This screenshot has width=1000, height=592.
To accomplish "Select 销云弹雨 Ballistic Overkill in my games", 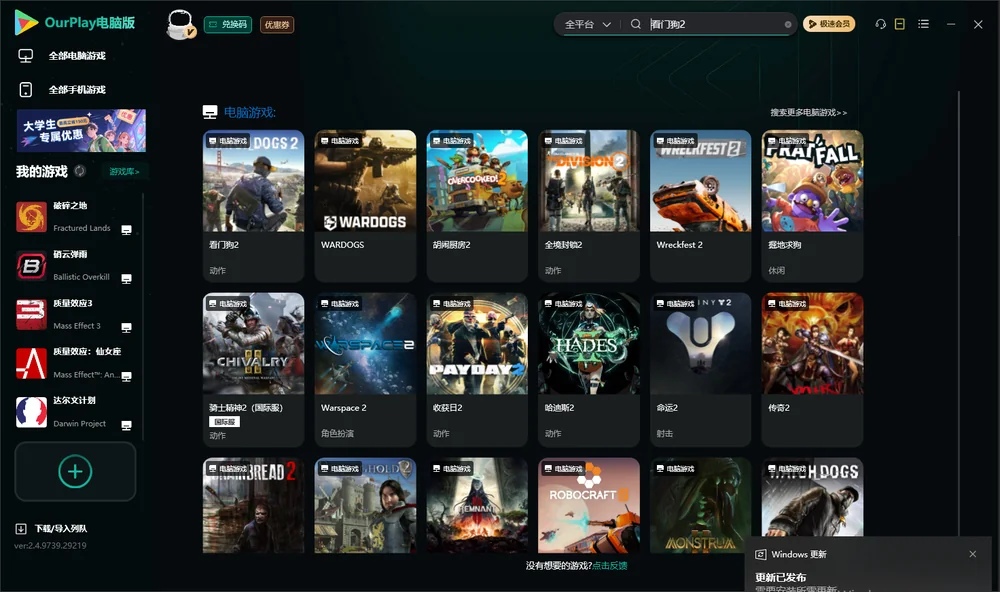I will pos(75,266).
